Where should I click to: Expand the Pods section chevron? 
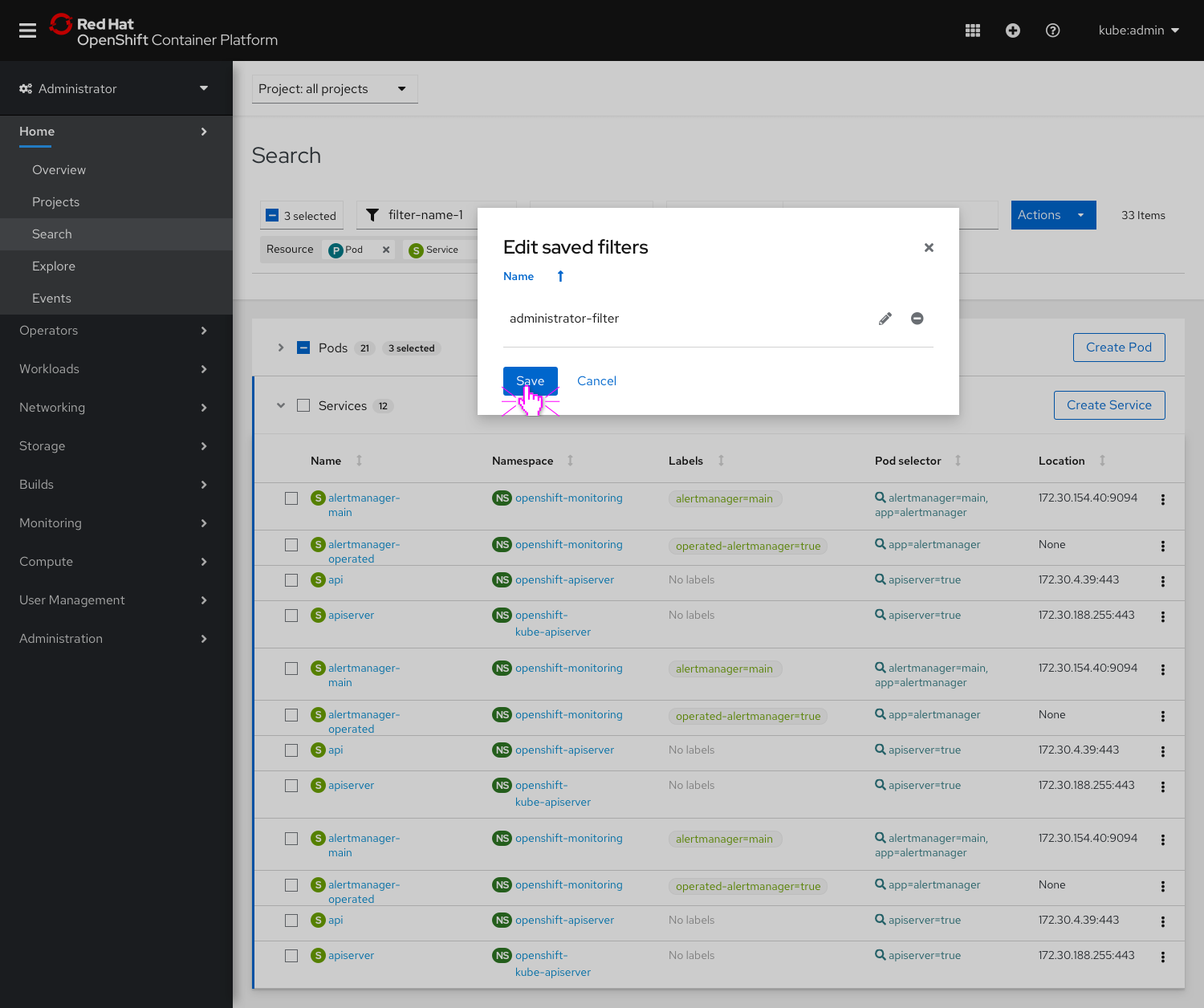[x=280, y=348]
